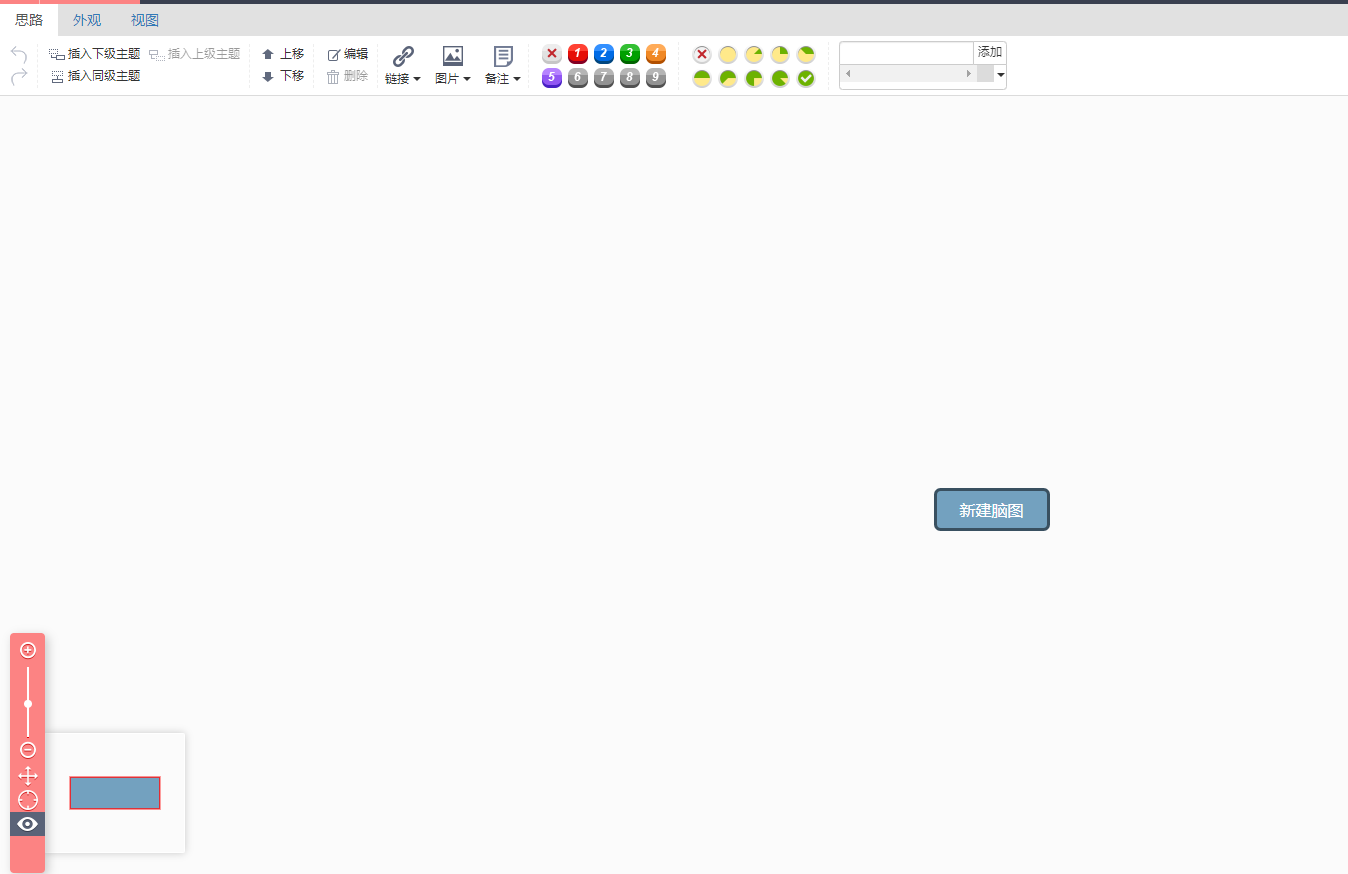Set priority 9 (gray icon)
The image size is (1348, 874).
click(x=656, y=78)
